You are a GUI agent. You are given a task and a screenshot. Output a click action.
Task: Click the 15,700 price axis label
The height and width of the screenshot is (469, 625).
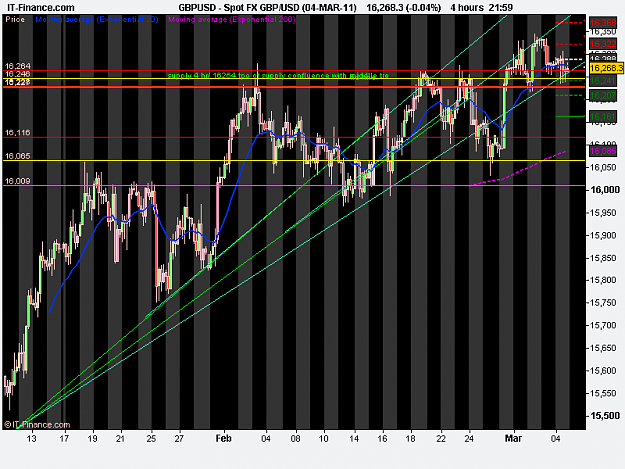tap(605, 325)
